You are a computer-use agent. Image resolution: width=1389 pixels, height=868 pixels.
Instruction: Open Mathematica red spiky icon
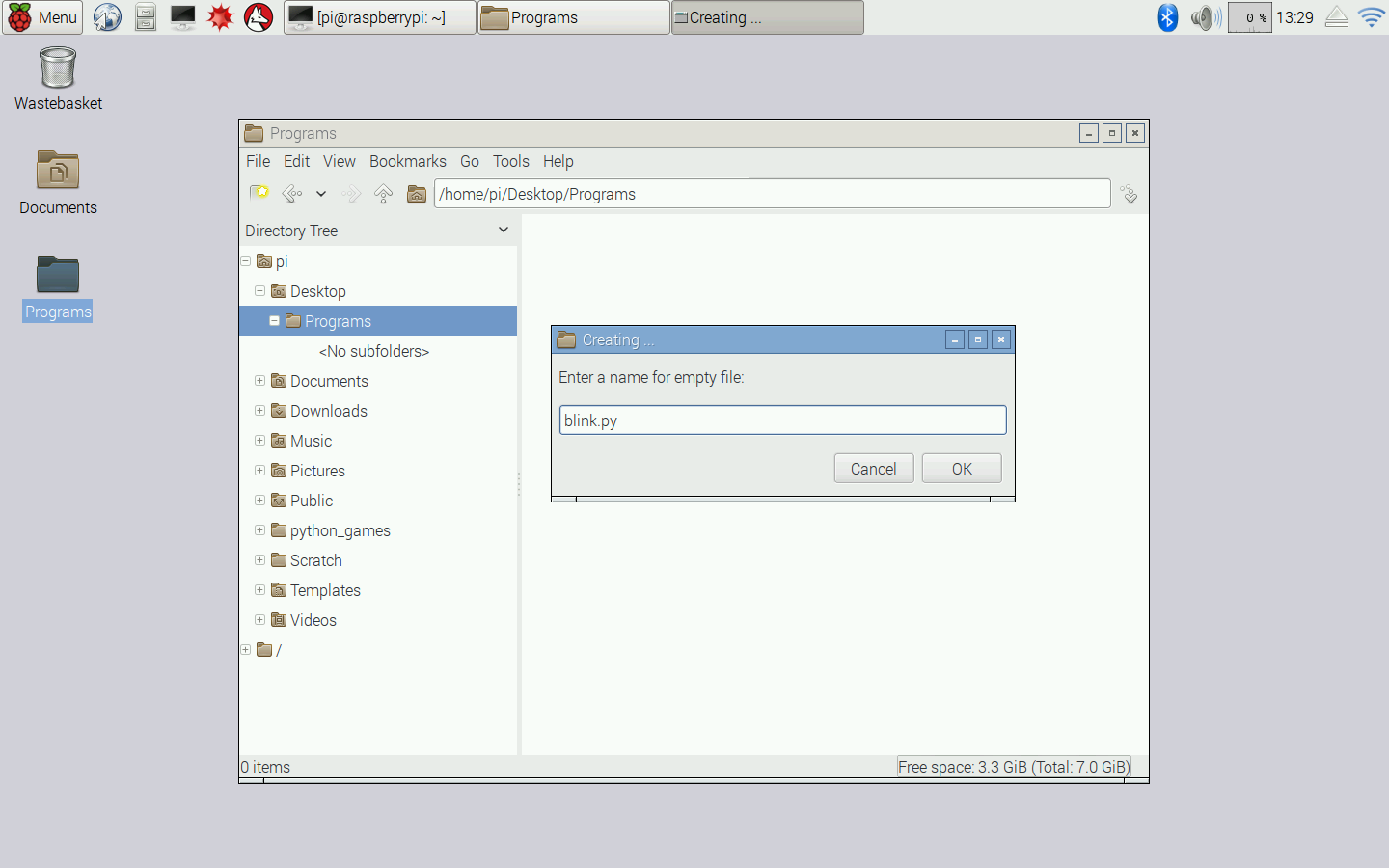point(221,17)
